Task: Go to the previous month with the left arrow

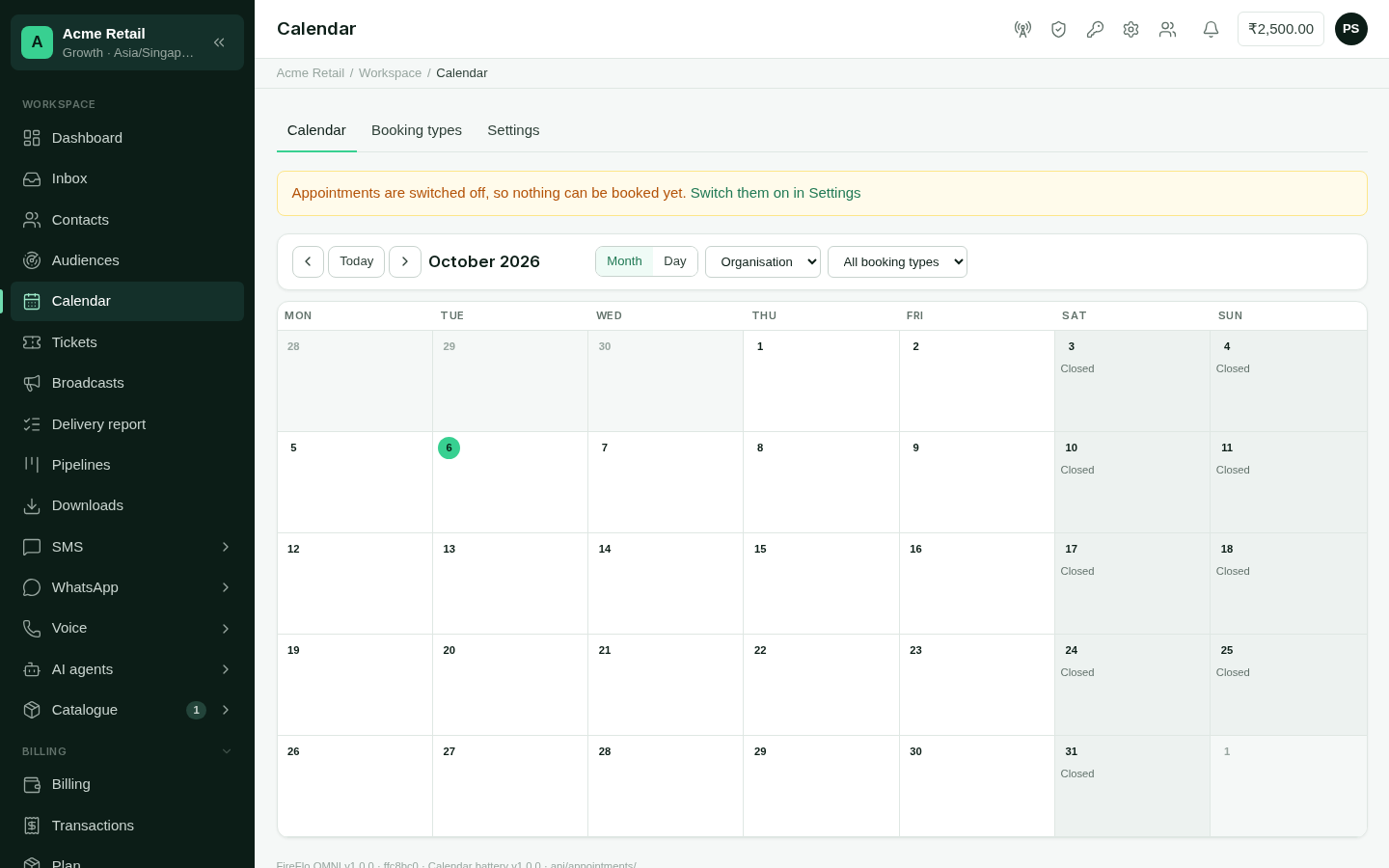Action: (308, 261)
